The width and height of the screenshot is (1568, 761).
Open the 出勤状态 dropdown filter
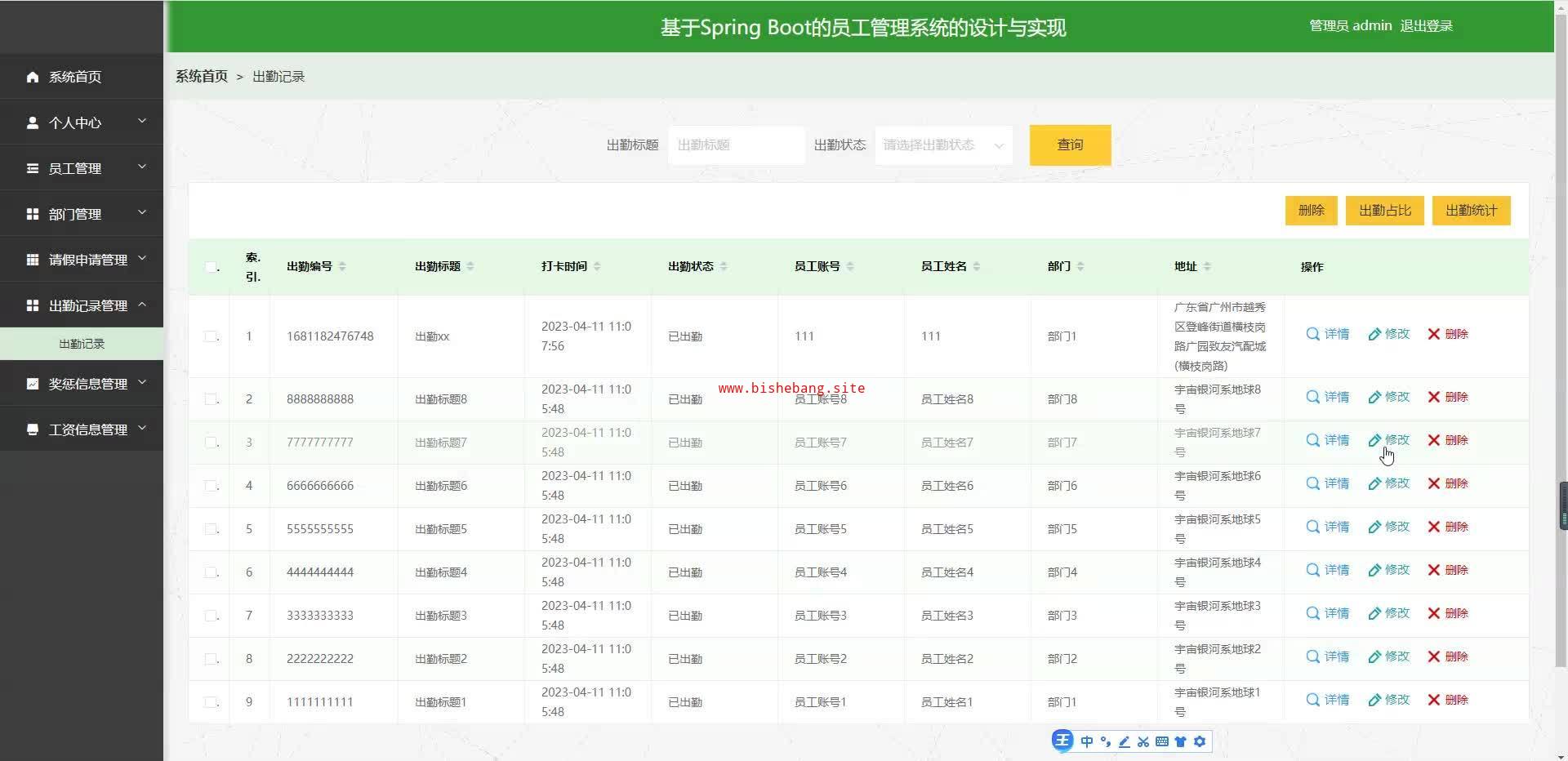[x=943, y=145]
